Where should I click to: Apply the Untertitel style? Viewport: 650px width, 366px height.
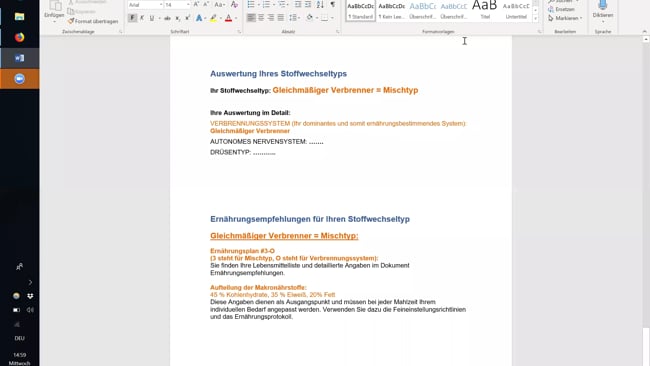pos(516,11)
